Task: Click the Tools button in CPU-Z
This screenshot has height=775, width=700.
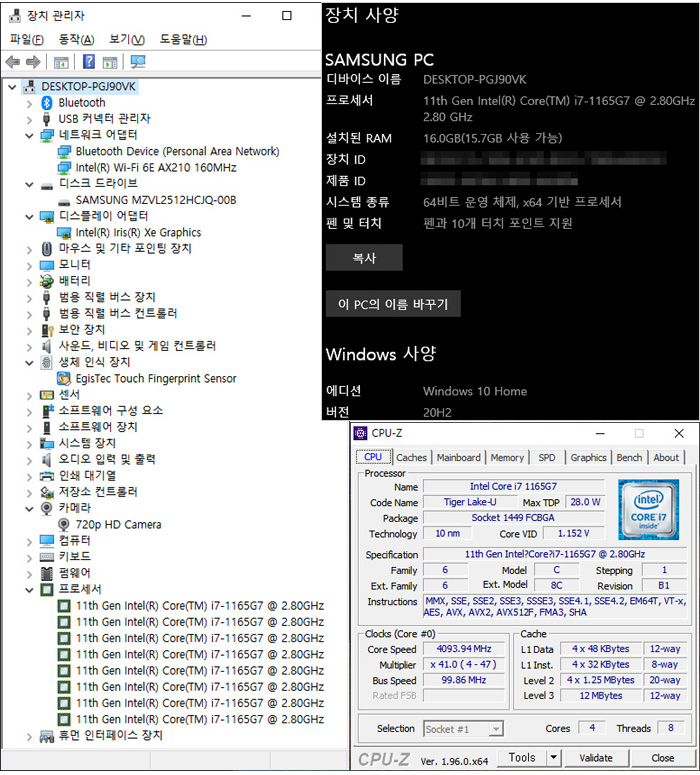Action: [522, 757]
